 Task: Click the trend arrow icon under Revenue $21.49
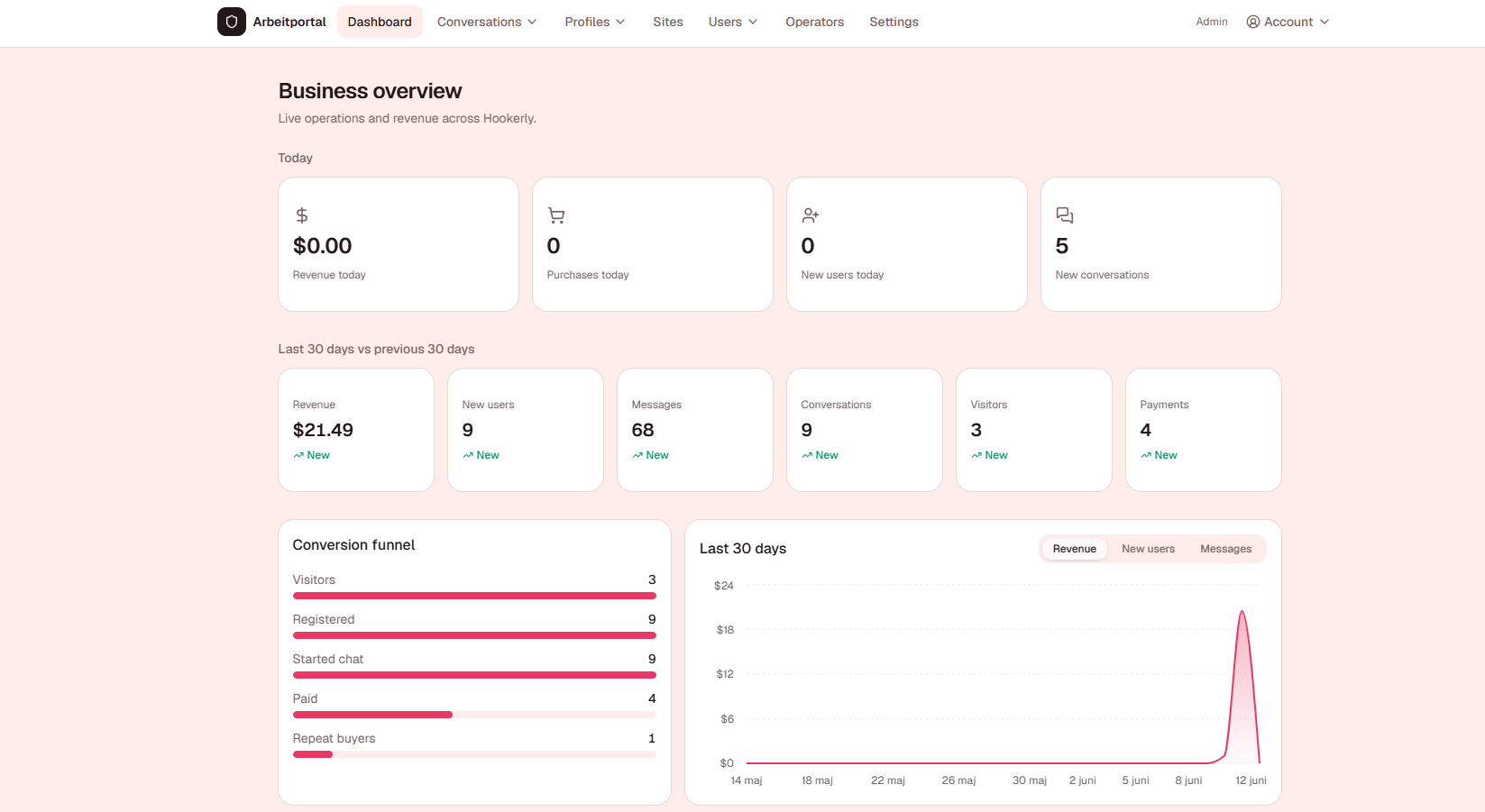298,455
